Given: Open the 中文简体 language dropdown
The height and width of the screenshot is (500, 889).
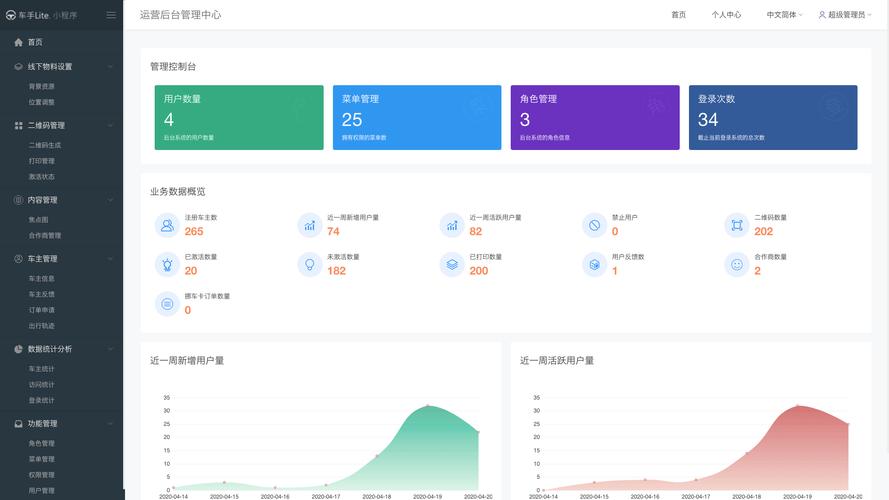Looking at the screenshot, I should coord(784,15).
